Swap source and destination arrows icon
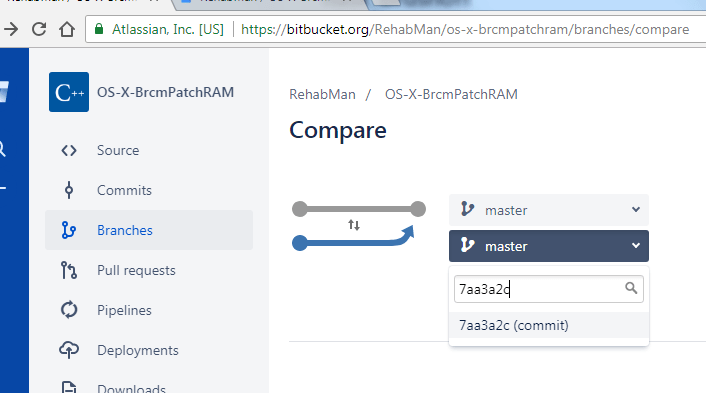The height and width of the screenshot is (393, 706). tap(354, 225)
